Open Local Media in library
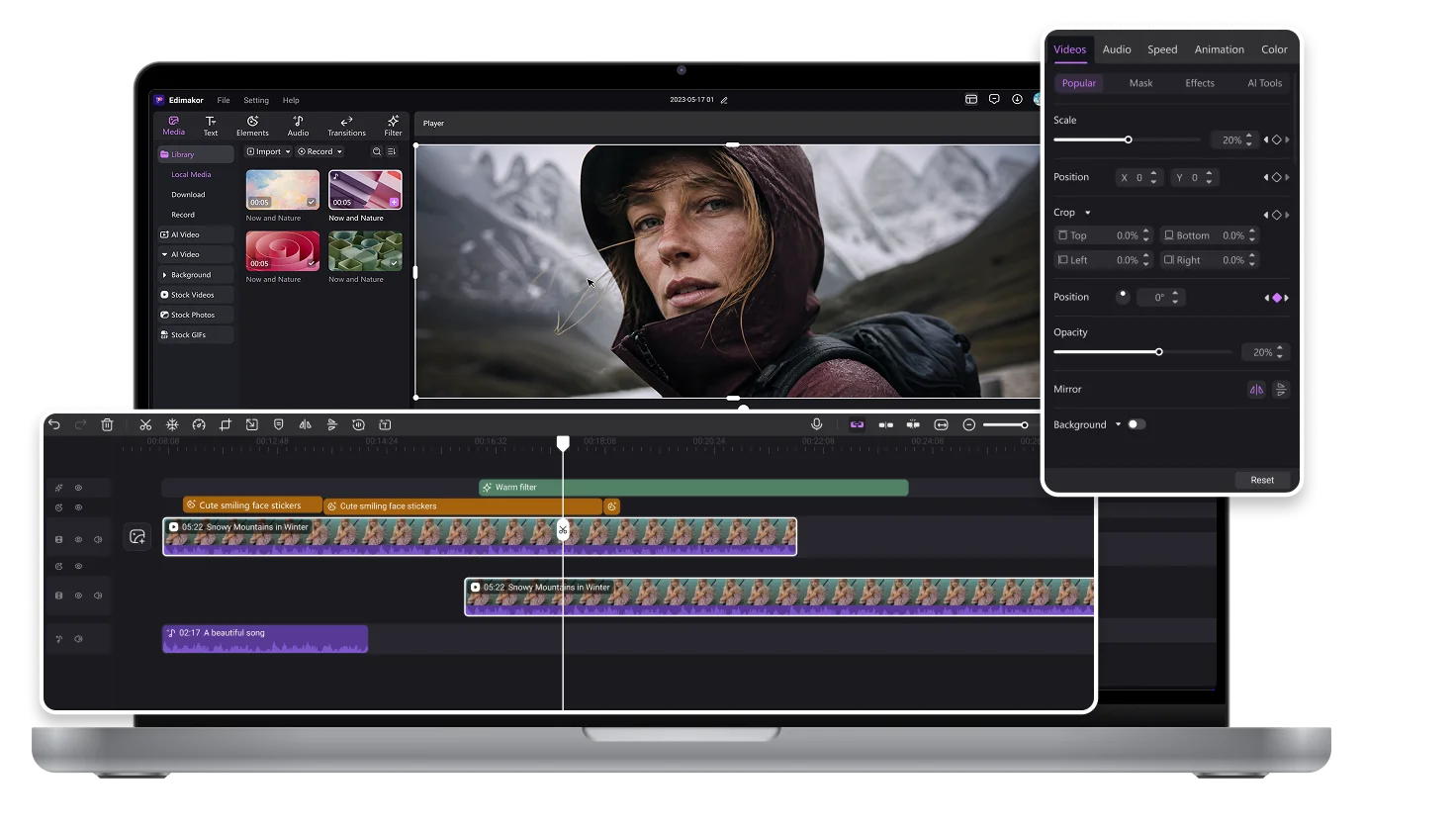Viewport: 1456px width, 827px height. (191, 175)
